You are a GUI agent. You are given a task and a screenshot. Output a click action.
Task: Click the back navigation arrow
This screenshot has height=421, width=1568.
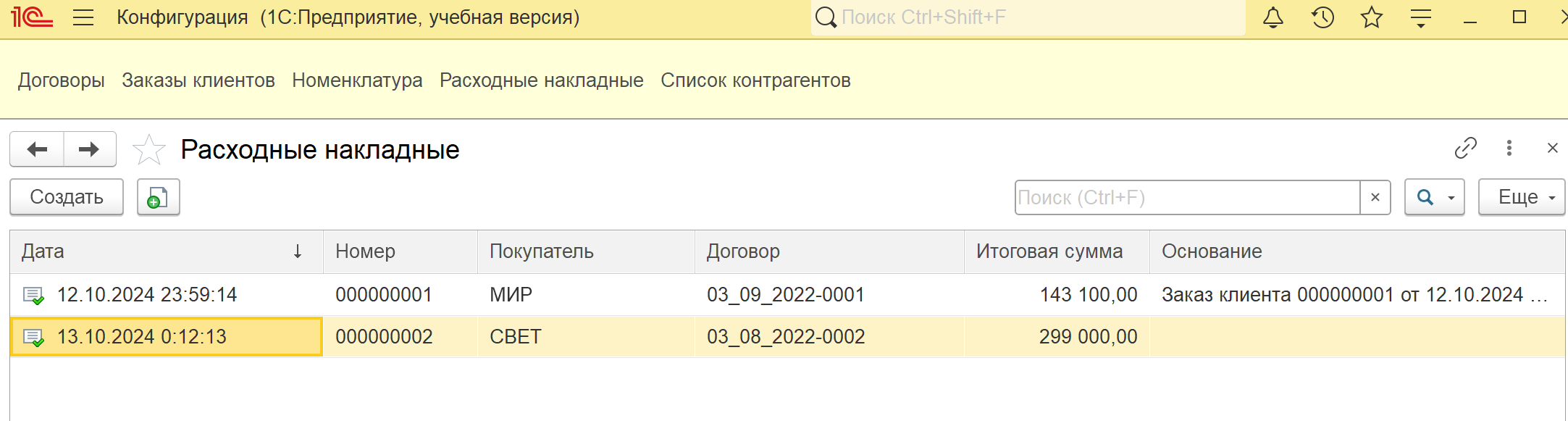(37, 149)
